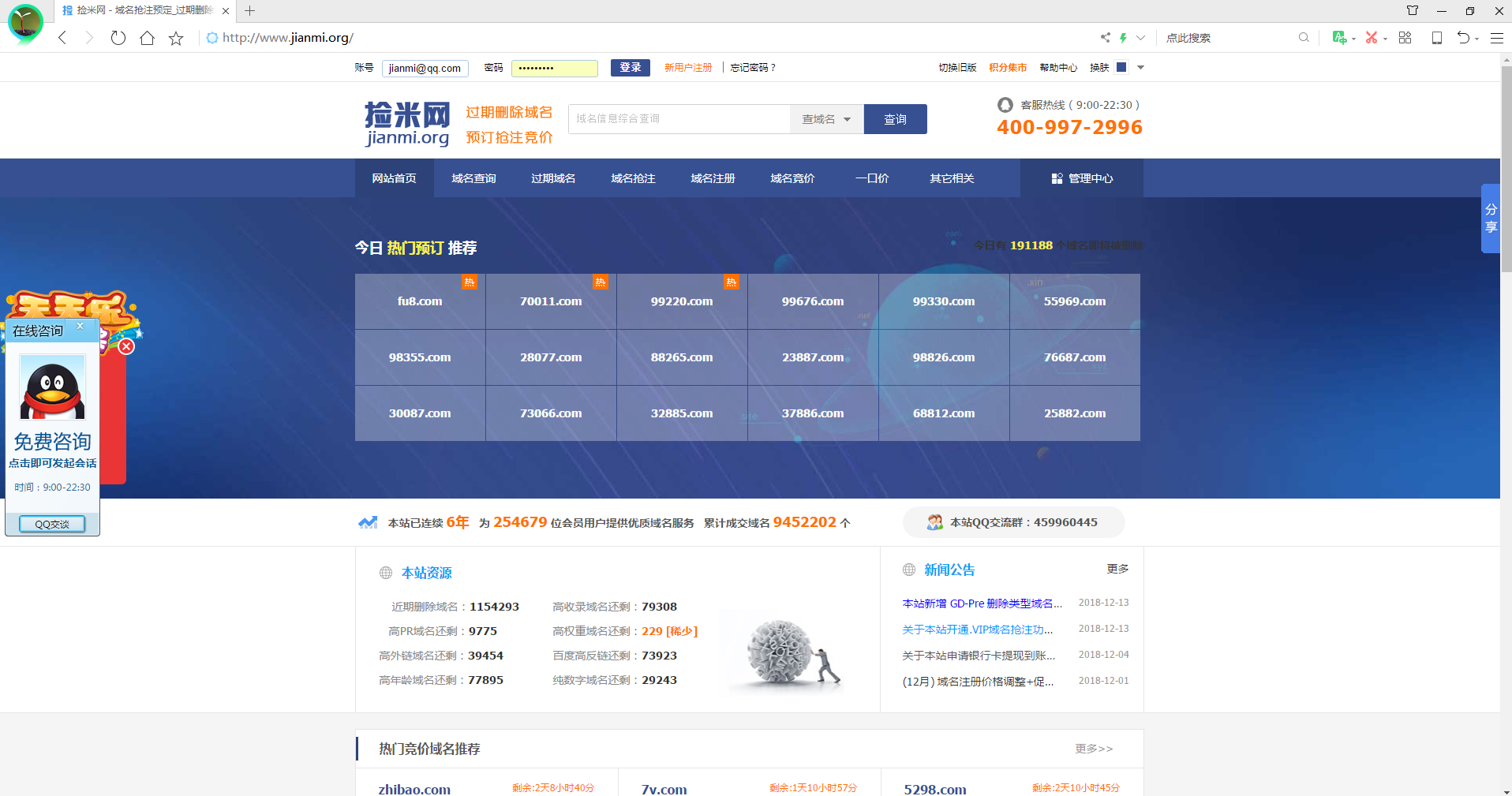Image resolution: width=1512 pixels, height=796 pixels.
Task: Click the 登录 login button
Action: point(630,67)
